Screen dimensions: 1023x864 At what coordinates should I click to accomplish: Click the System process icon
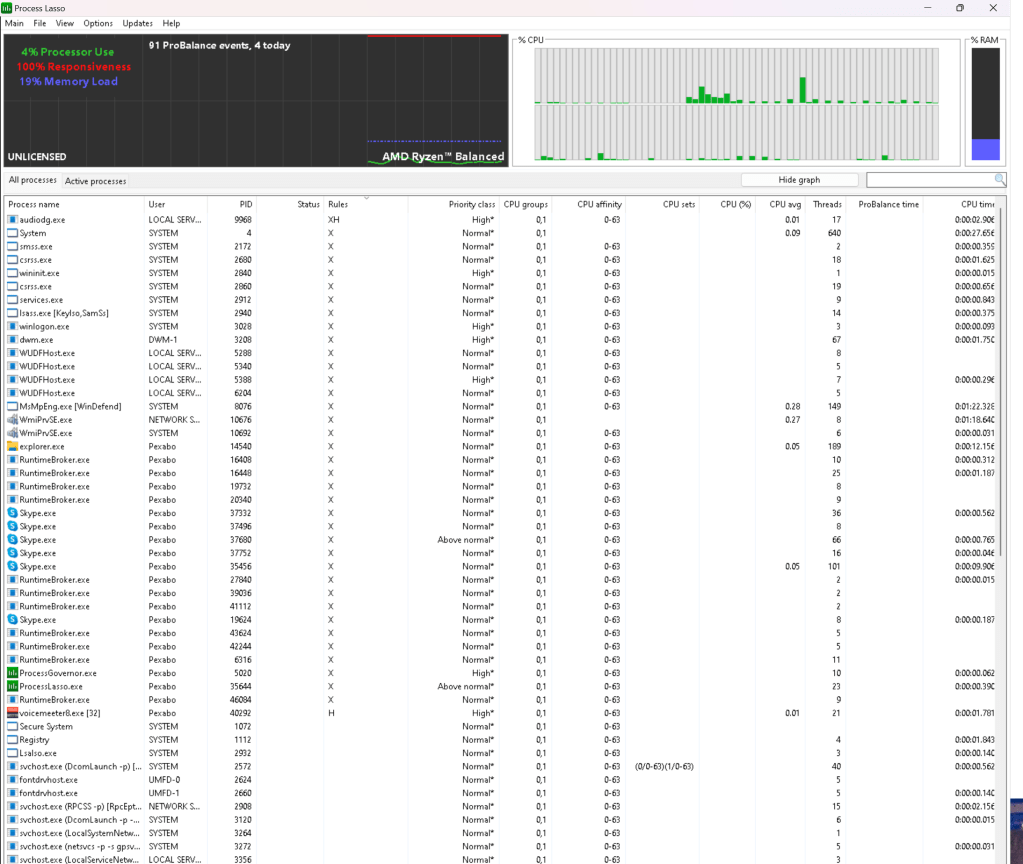[x=12, y=233]
